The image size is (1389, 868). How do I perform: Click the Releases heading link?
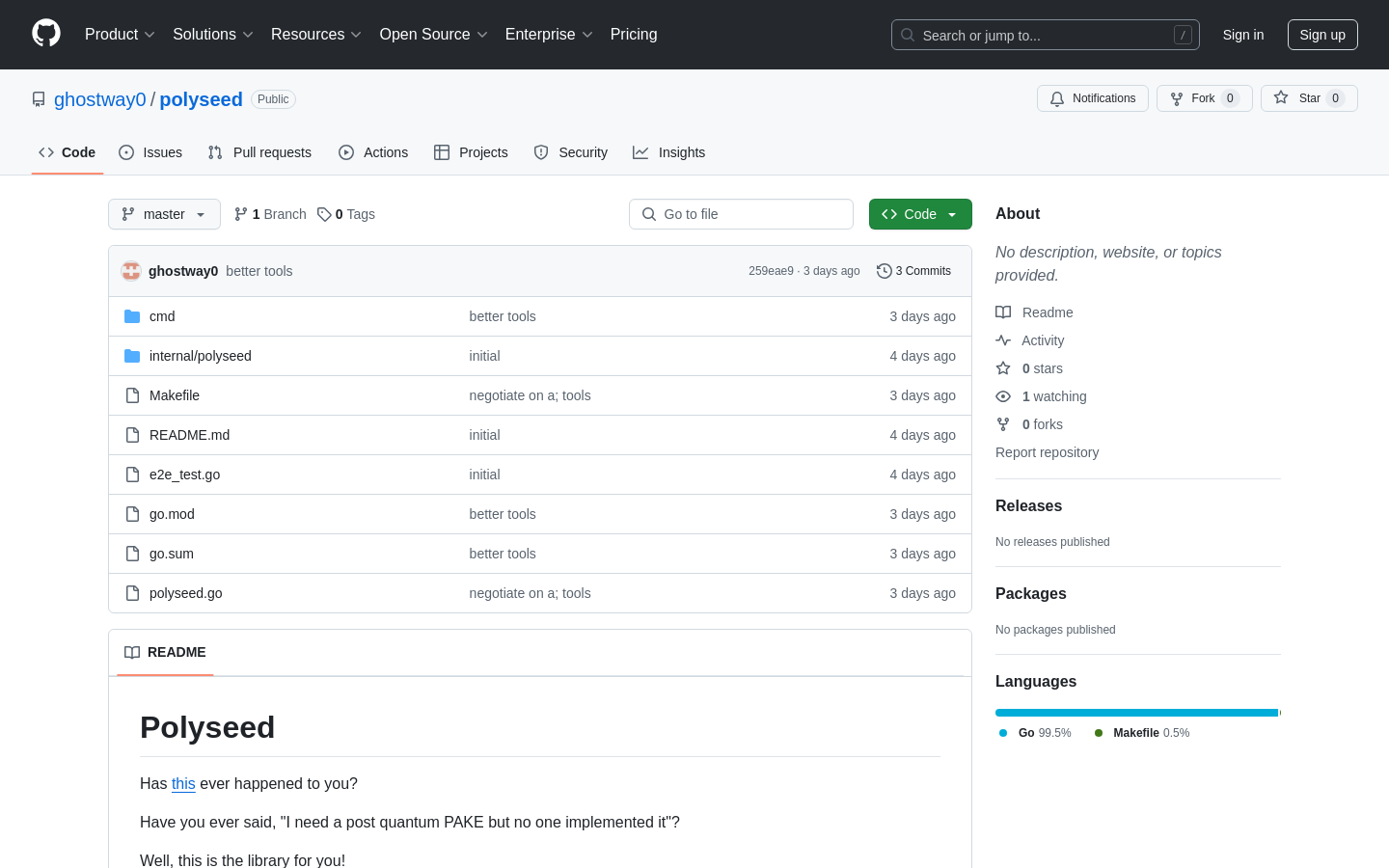click(x=1028, y=506)
